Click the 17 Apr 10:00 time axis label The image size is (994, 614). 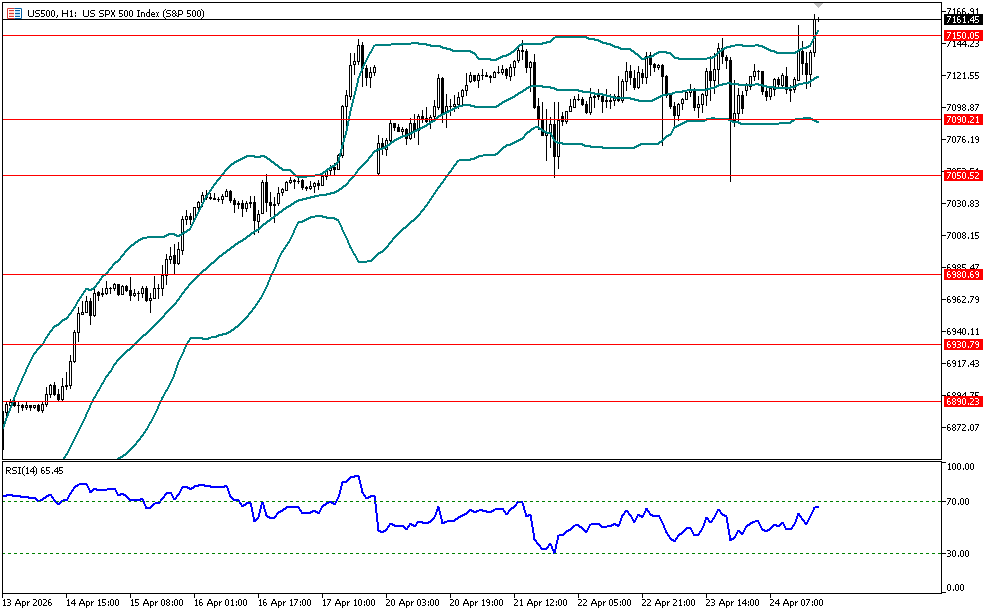(350, 603)
